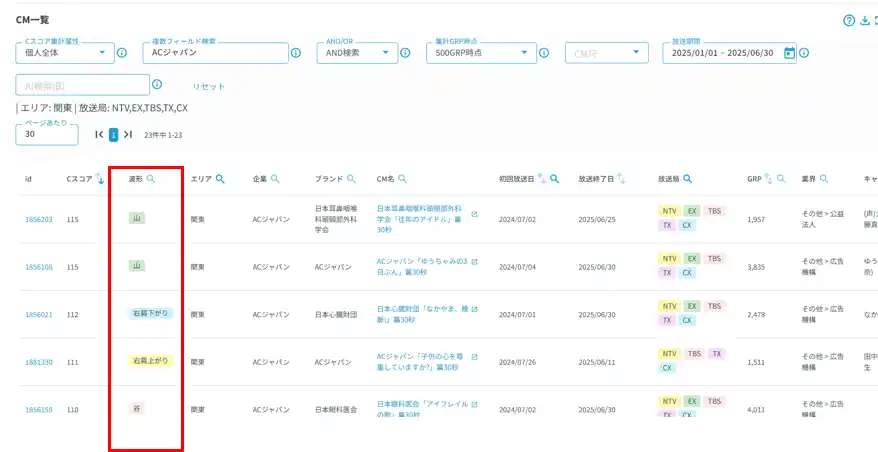Open id link 1856021
Screen dimensions: 878x452
click(39, 314)
